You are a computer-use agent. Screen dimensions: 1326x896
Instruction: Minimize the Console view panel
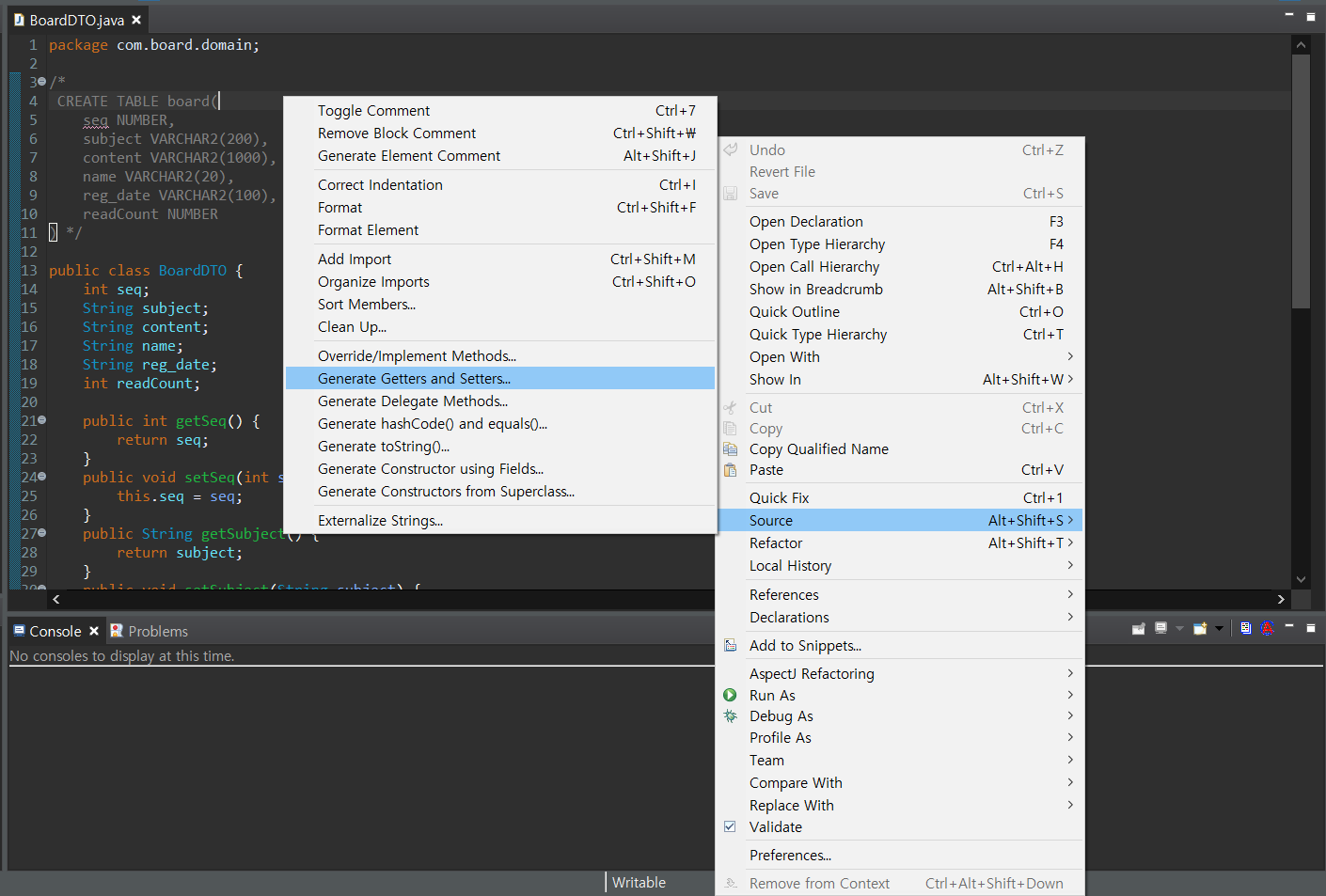(1289, 626)
